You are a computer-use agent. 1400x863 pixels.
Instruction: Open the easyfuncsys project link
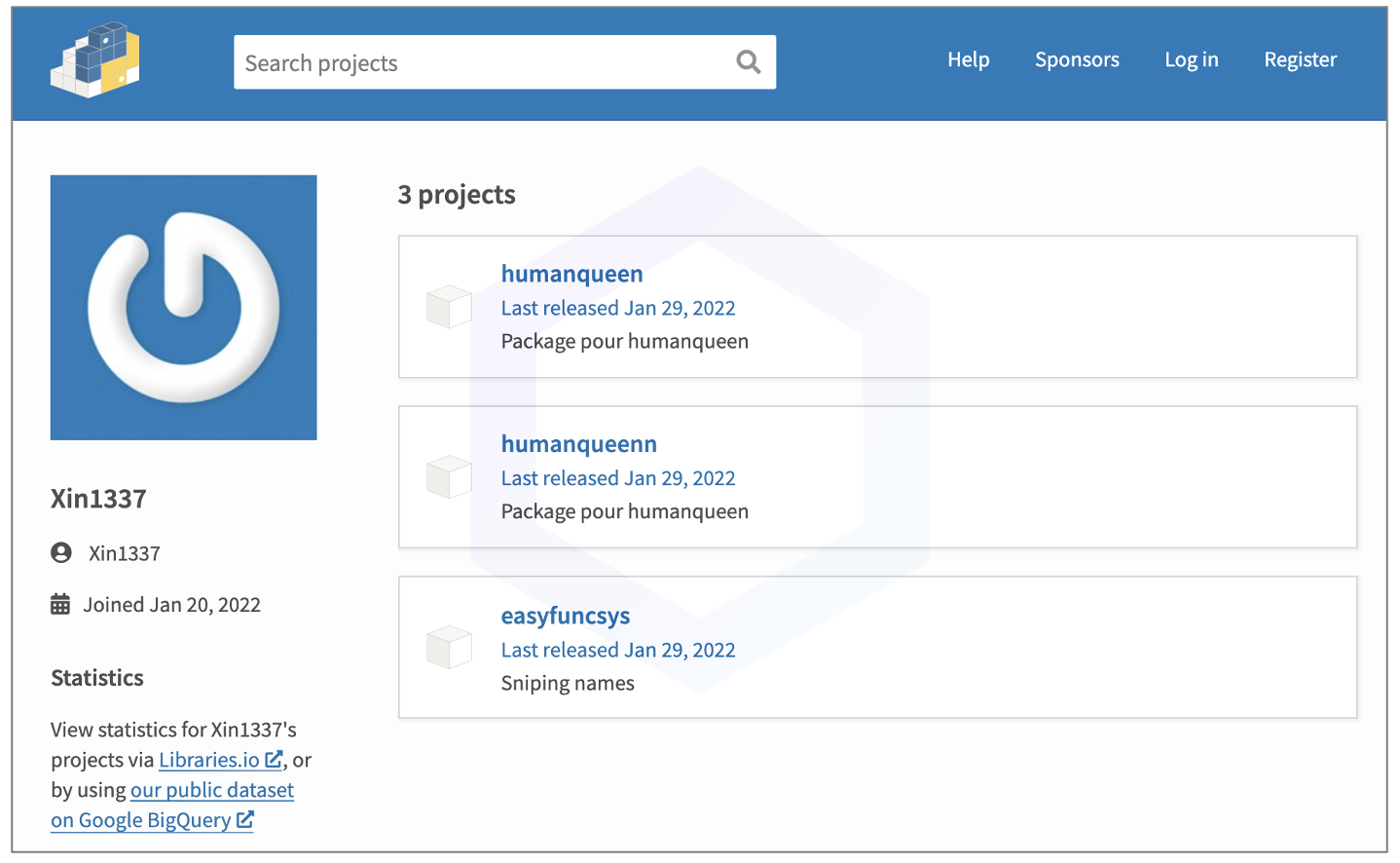(x=565, y=616)
